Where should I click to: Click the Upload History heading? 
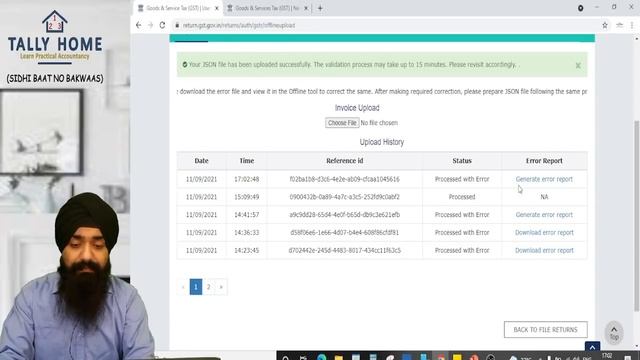tap(382, 142)
